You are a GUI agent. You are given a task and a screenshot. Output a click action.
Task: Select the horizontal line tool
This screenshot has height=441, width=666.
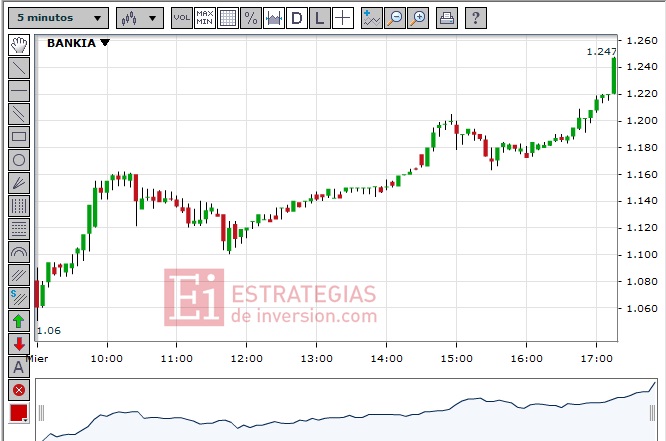[19, 90]
